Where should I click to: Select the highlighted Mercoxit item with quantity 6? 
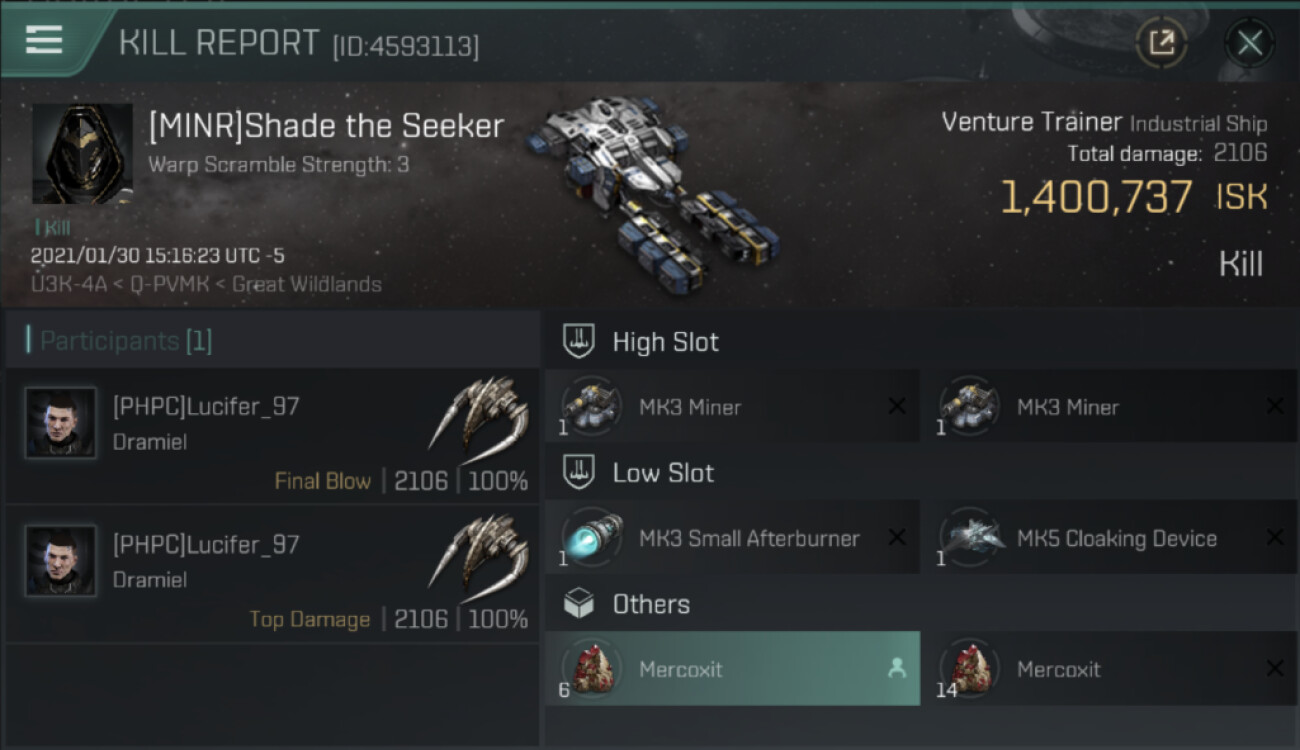[x=732, y=669]
